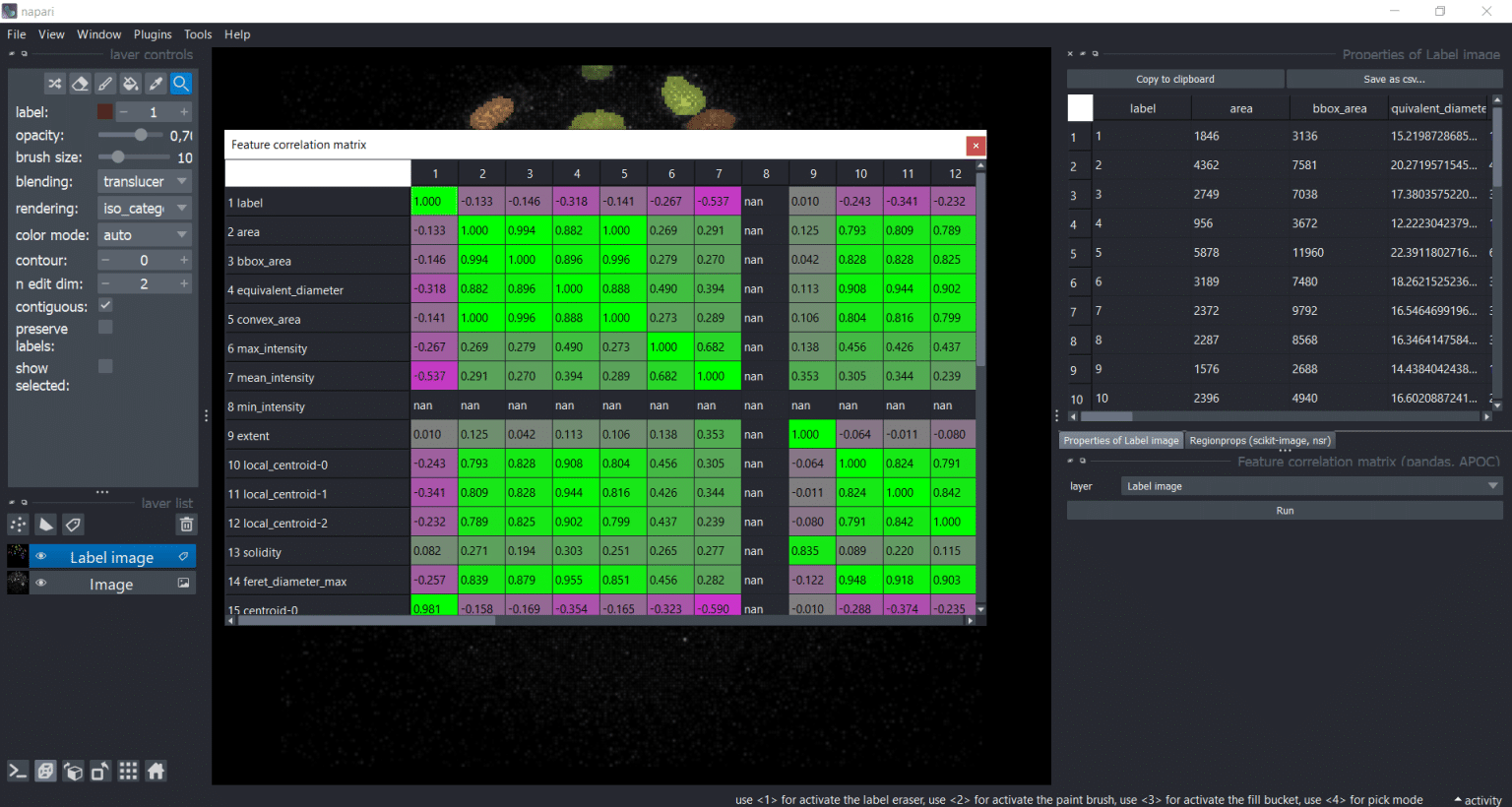Enable the preserve labels checkbox
This screenshot has height=807, width=1512.
point(105,327)
